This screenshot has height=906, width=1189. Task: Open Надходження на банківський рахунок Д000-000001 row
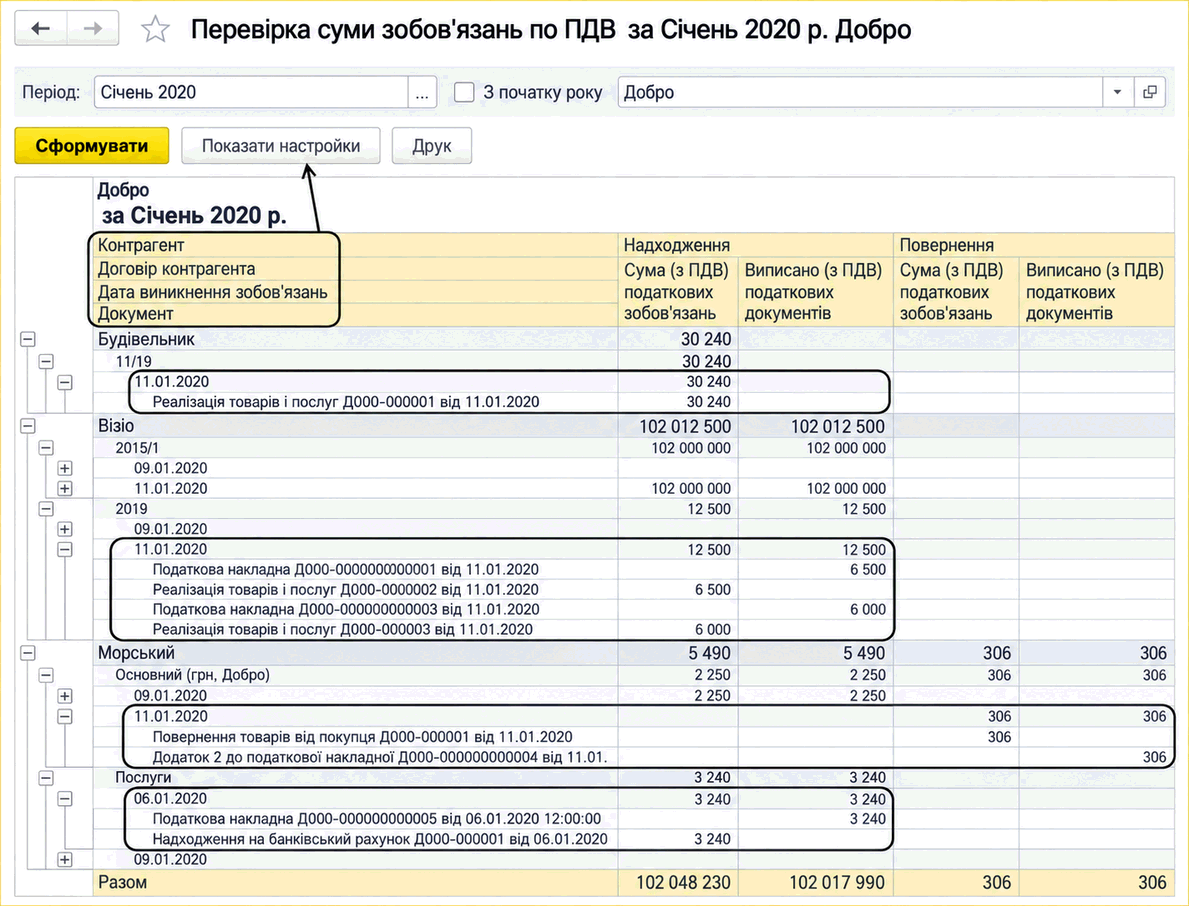[x=380, y=839]
